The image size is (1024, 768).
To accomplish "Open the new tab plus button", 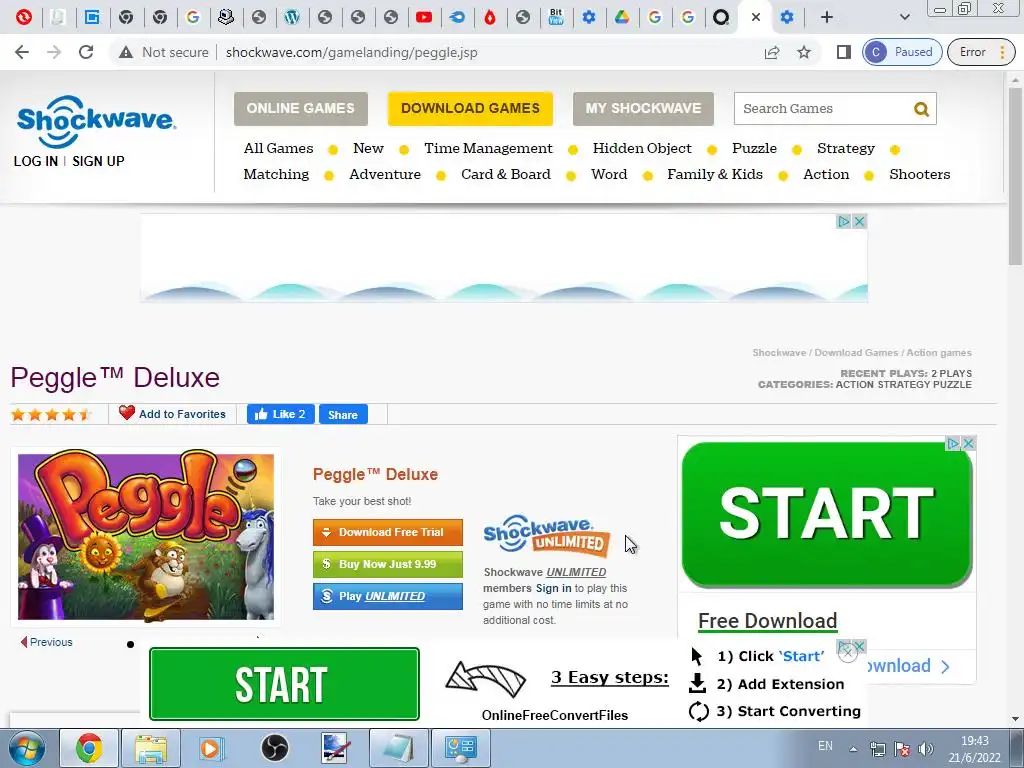I will pyautogui.click(x=827, y=17).
